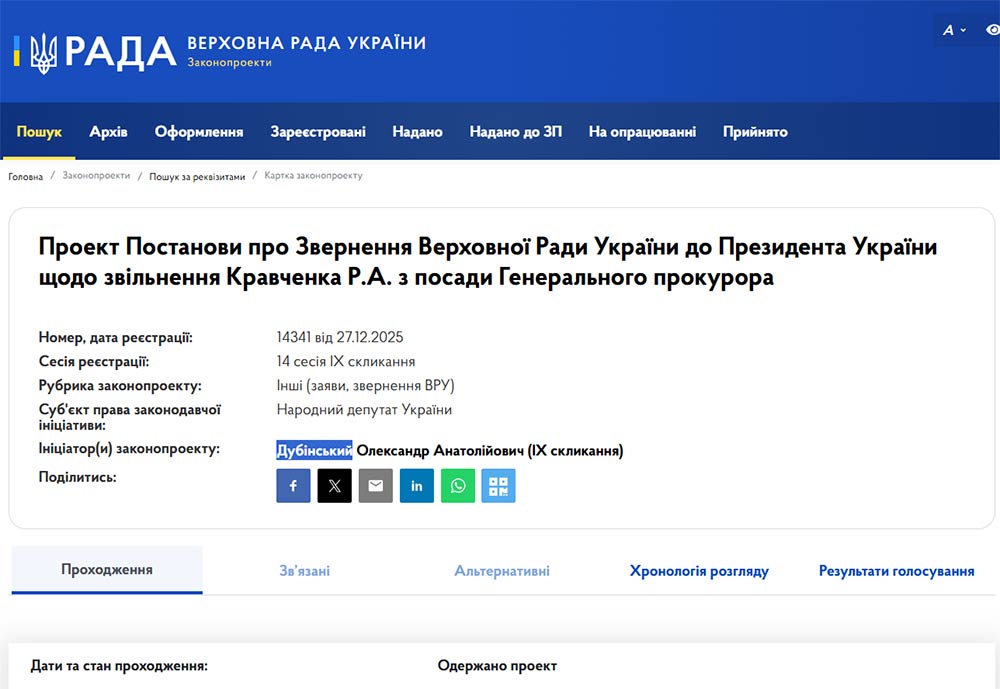Open the Надано до ЗП section

click(x=515, y=132)
